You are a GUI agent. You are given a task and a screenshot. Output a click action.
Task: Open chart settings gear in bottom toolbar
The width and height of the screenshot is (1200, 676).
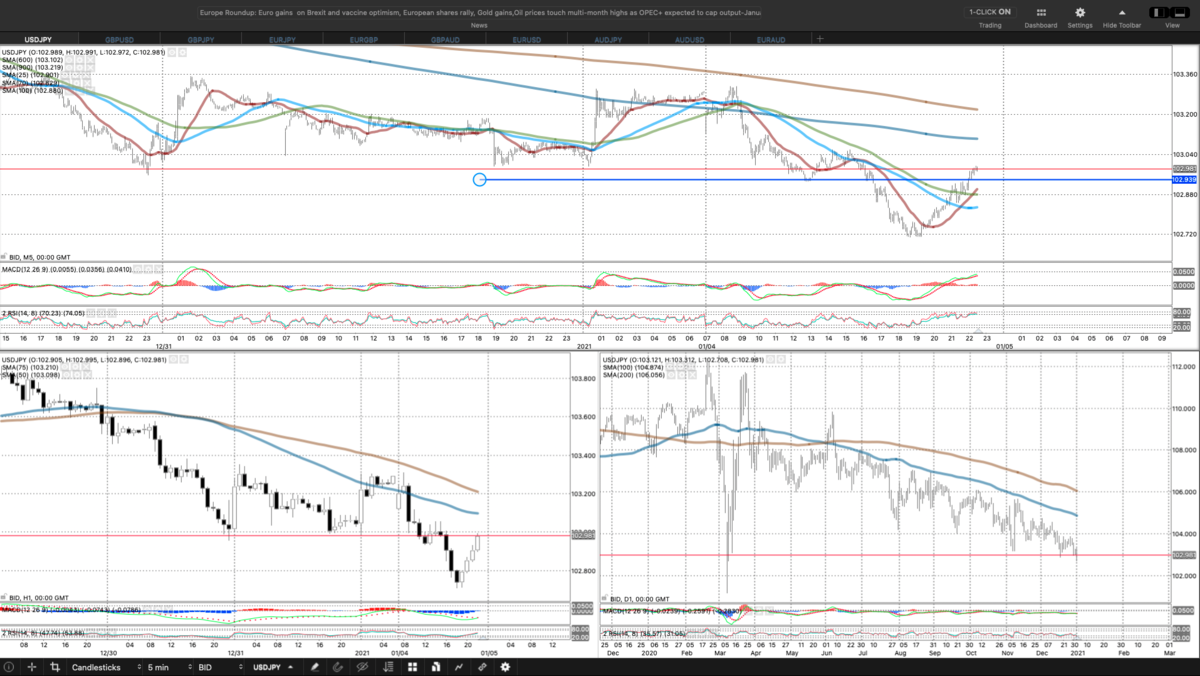click(x=506, y=666)
